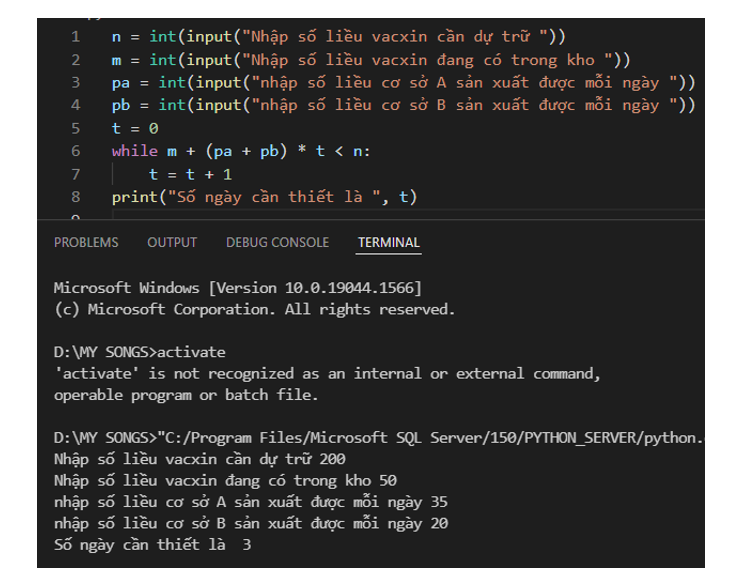Viewport: 729px width, 579px height.
Task: Click the TERMINAL tab
Action: click(389, 242)
